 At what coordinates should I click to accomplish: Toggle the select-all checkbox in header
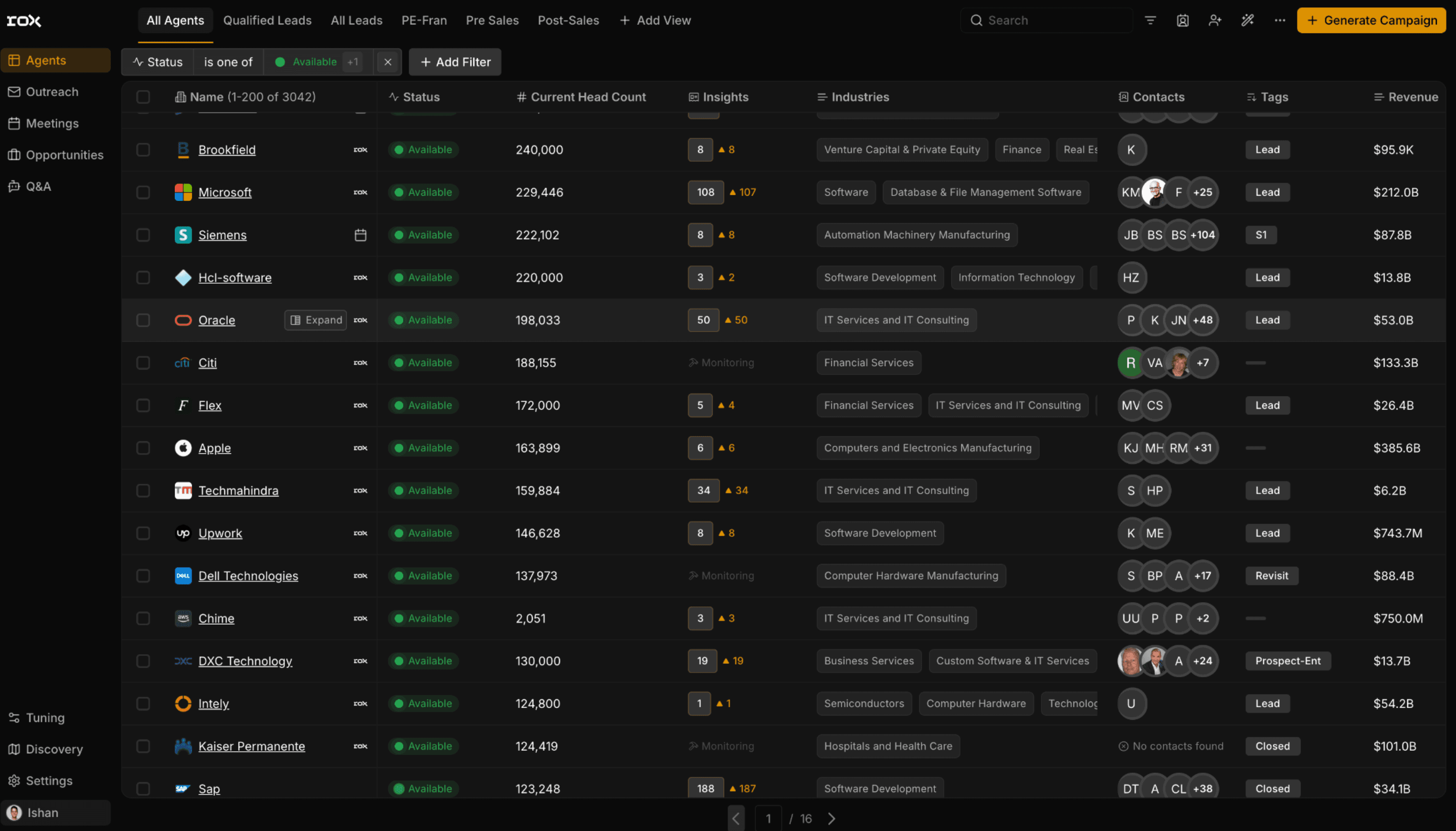click(143, 97)
